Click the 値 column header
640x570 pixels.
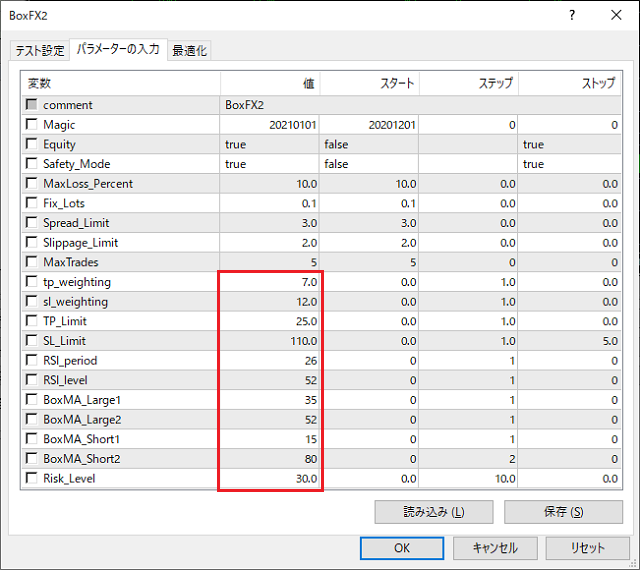pos(270,84)
